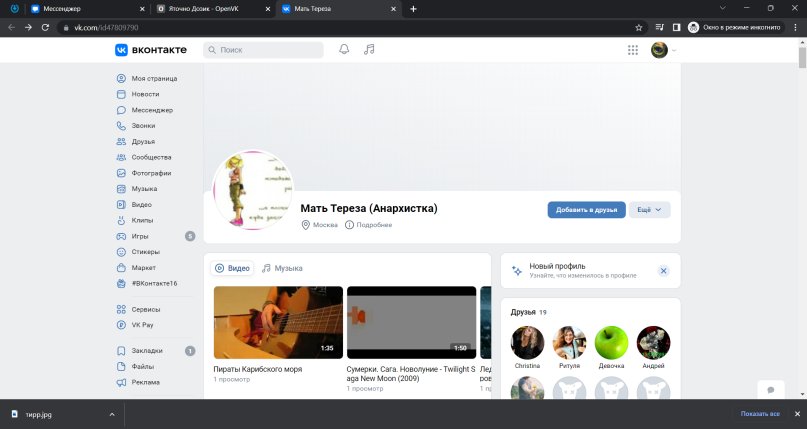Screen dimensions: 807x429
Task: Click 'Добавить в друзья' button
Action: click(586, 210)
